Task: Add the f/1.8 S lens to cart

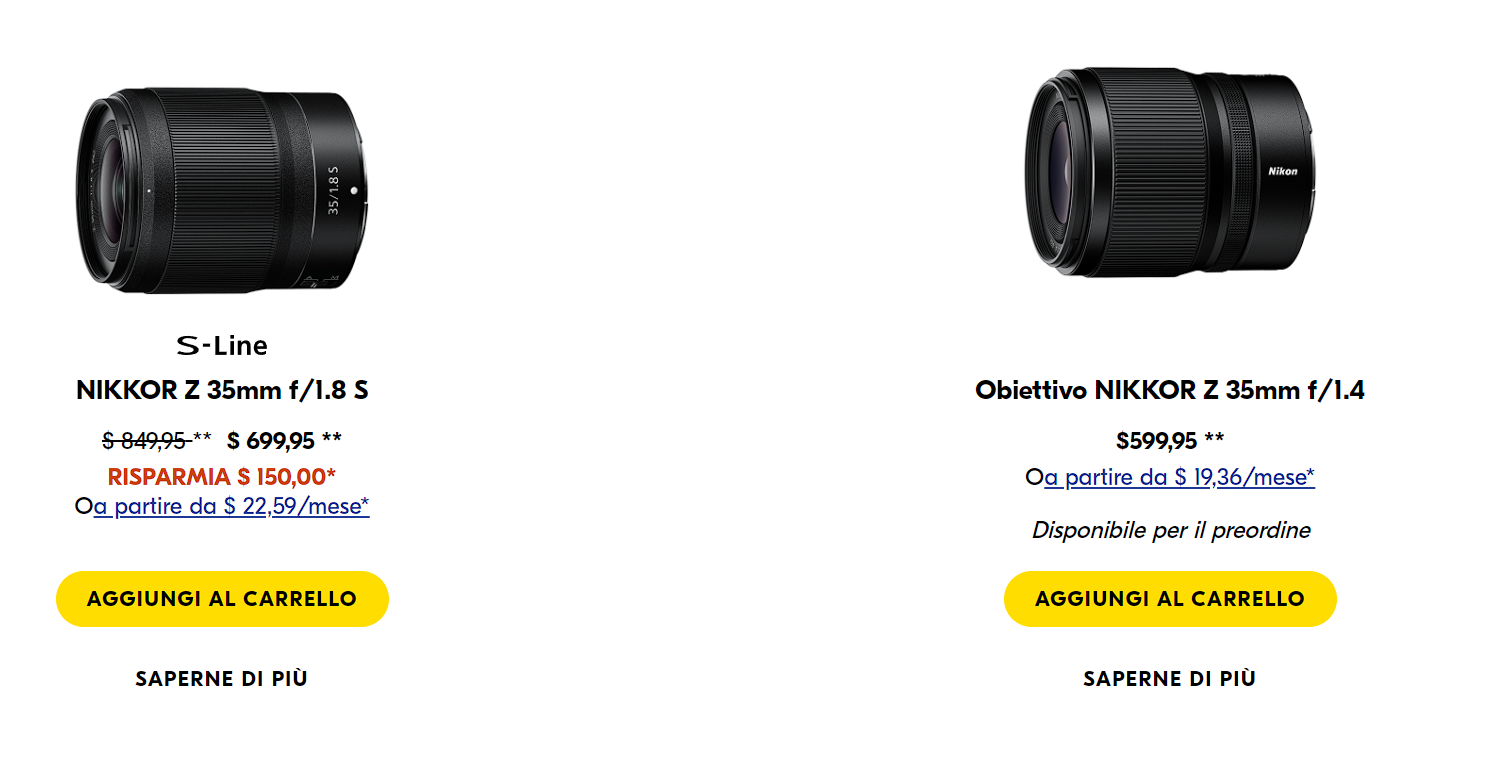Action: (x=222, y=599)
